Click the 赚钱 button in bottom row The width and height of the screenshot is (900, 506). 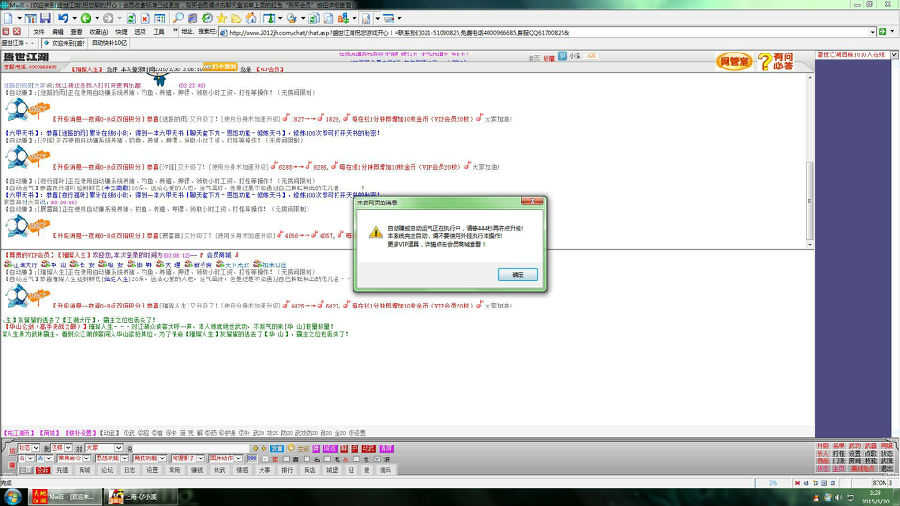coord(197,470)
